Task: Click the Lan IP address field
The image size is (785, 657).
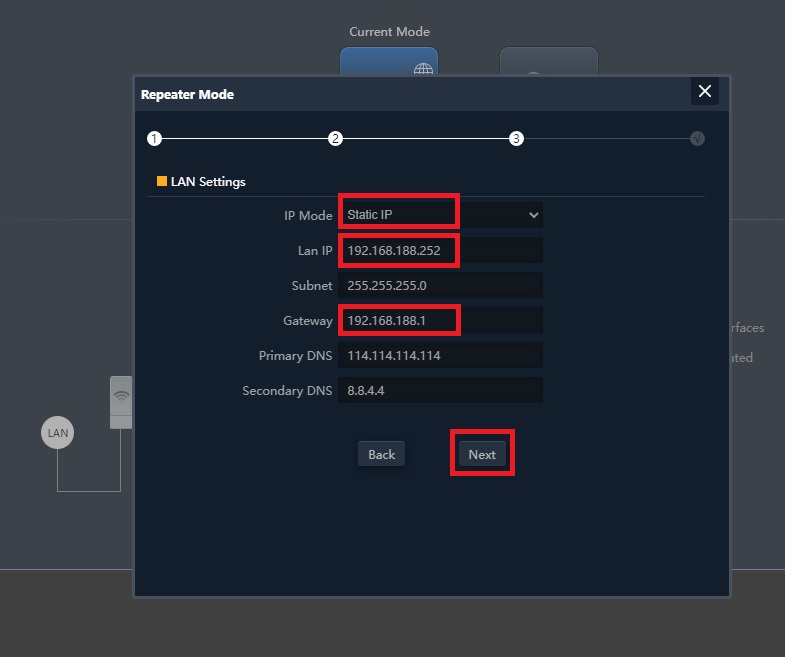Action: tap(440, 250)
